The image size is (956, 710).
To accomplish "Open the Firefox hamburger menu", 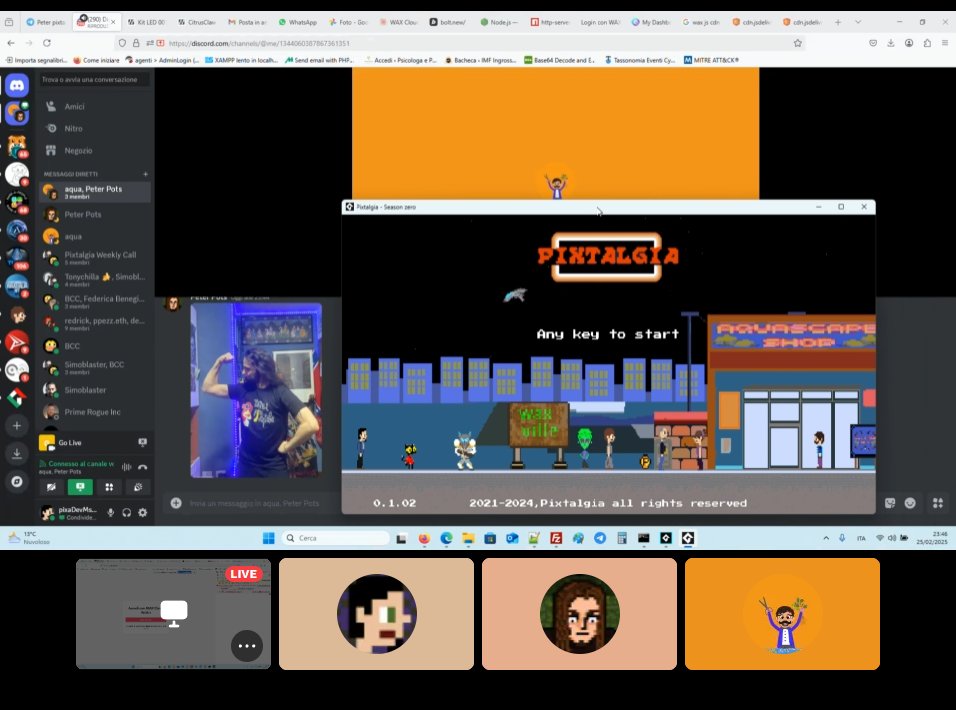I will [944, 43].
